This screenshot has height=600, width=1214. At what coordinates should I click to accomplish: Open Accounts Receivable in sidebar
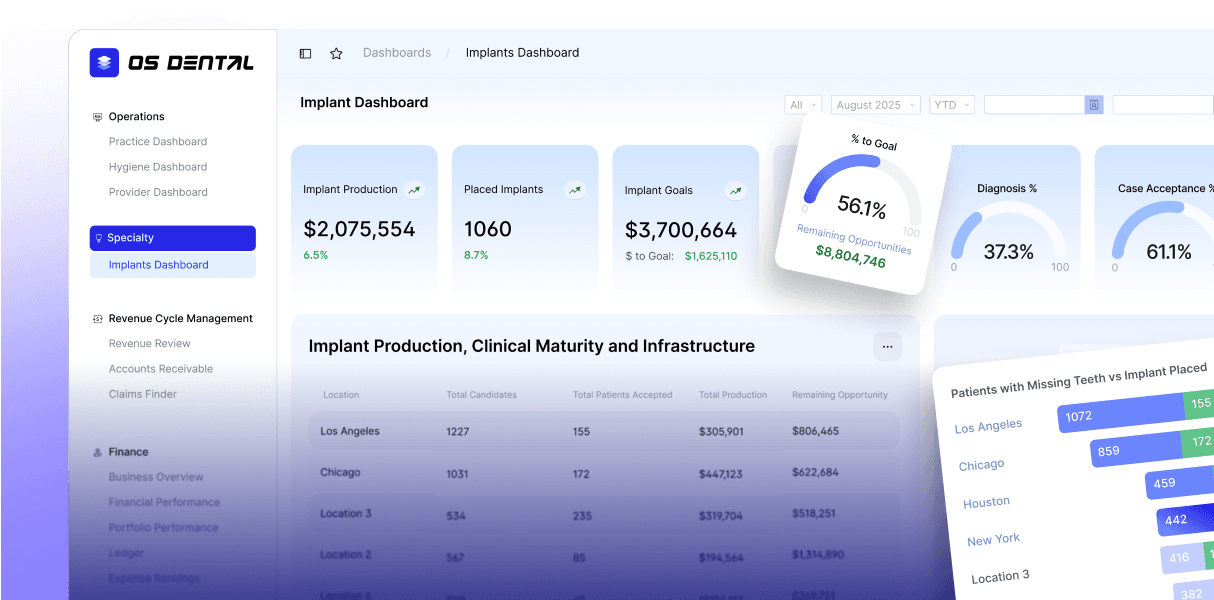pos(161,369)
